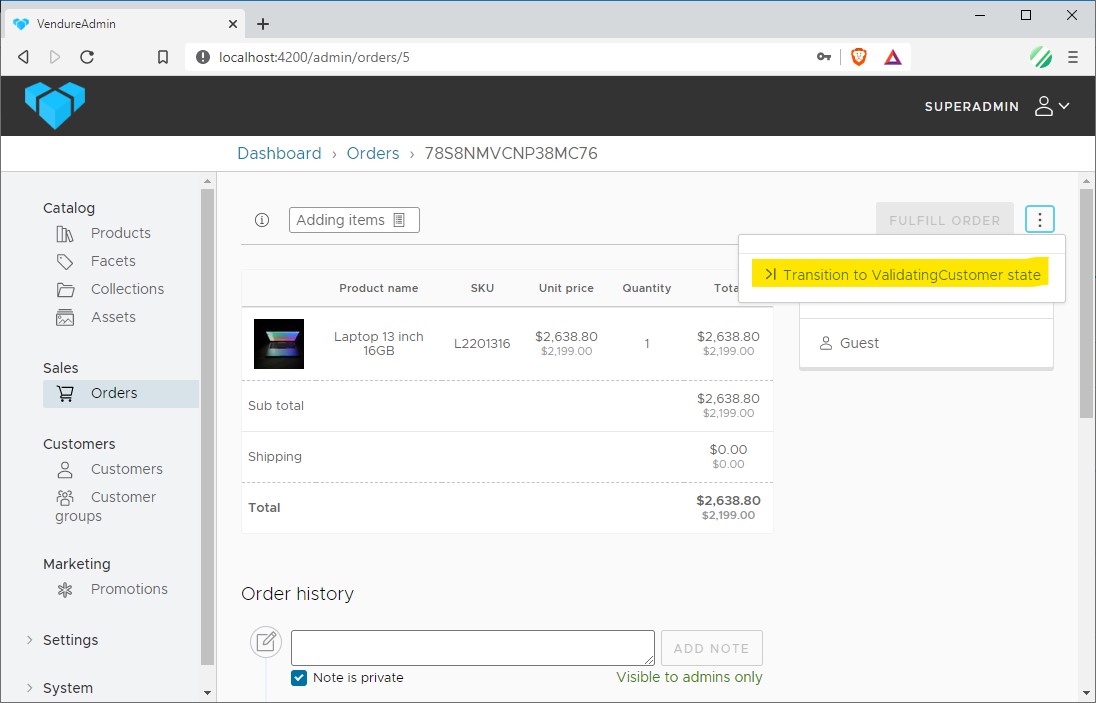Uncheck the Note is private checkbox
Viewport: 1096px width, 703px height.
click(299, 678)
